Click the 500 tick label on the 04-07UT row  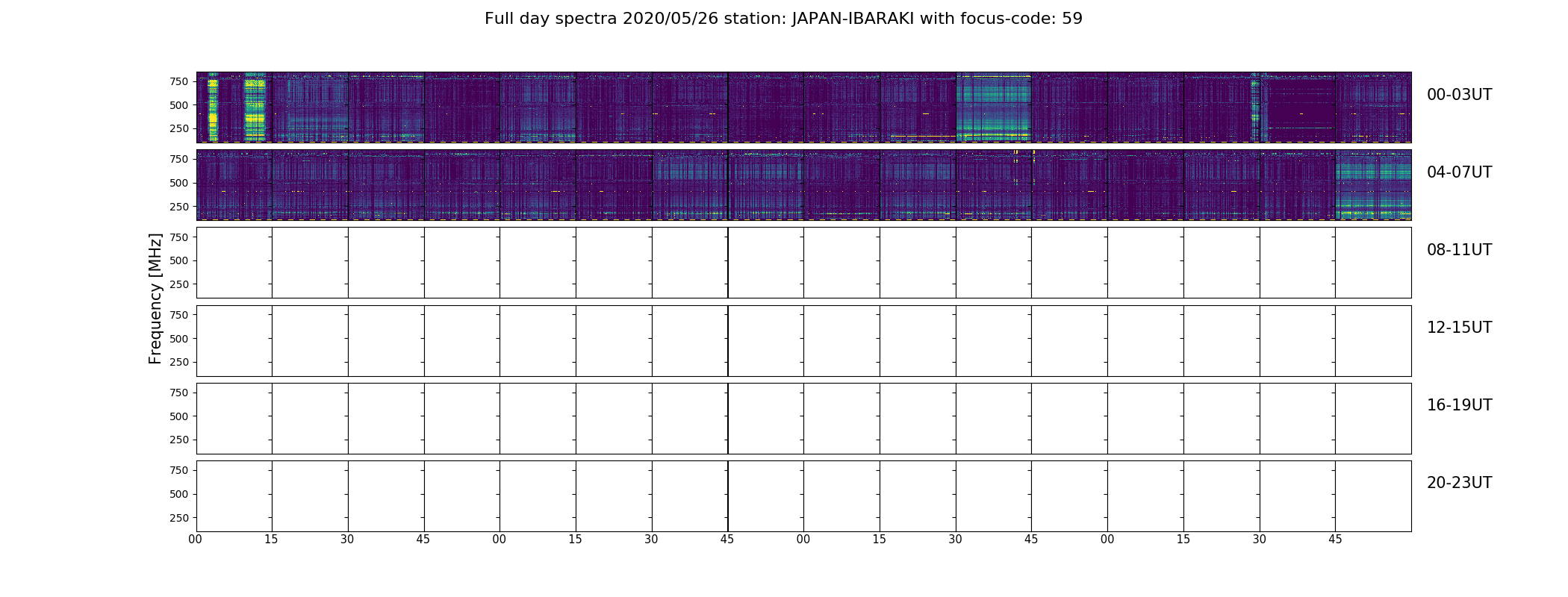(178, 183)
